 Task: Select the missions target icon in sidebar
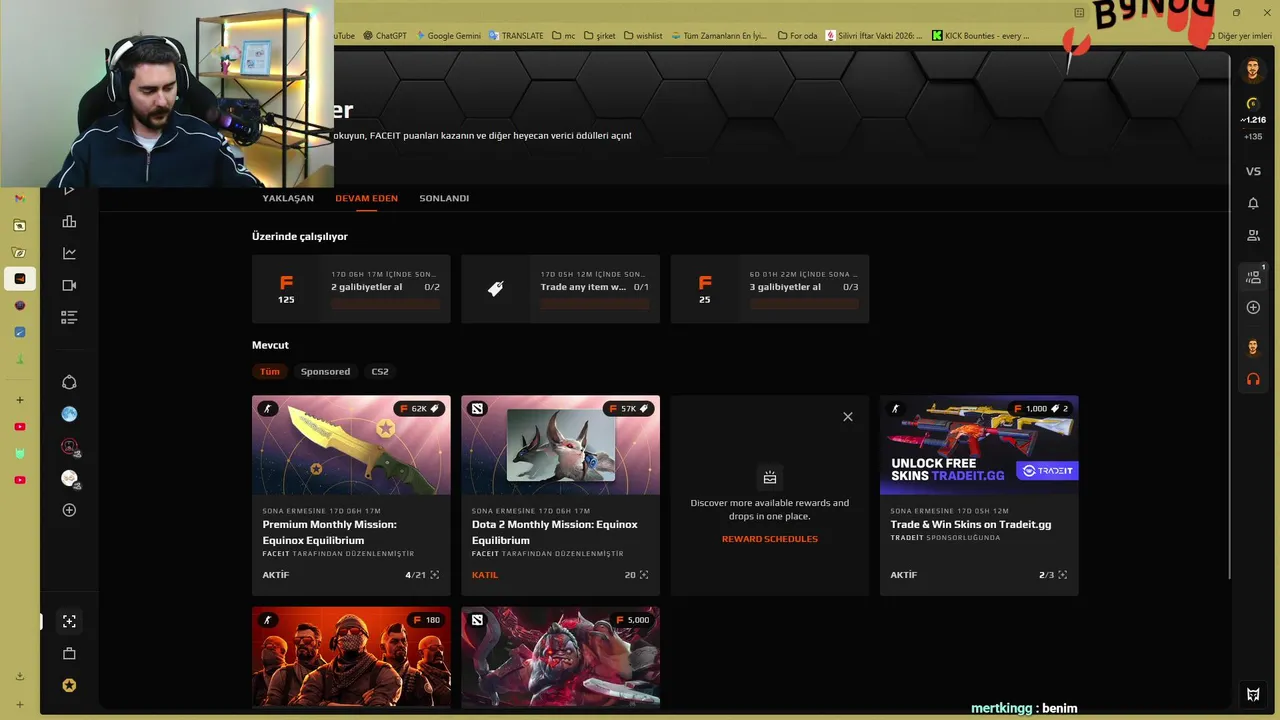(x=69, y=621)
